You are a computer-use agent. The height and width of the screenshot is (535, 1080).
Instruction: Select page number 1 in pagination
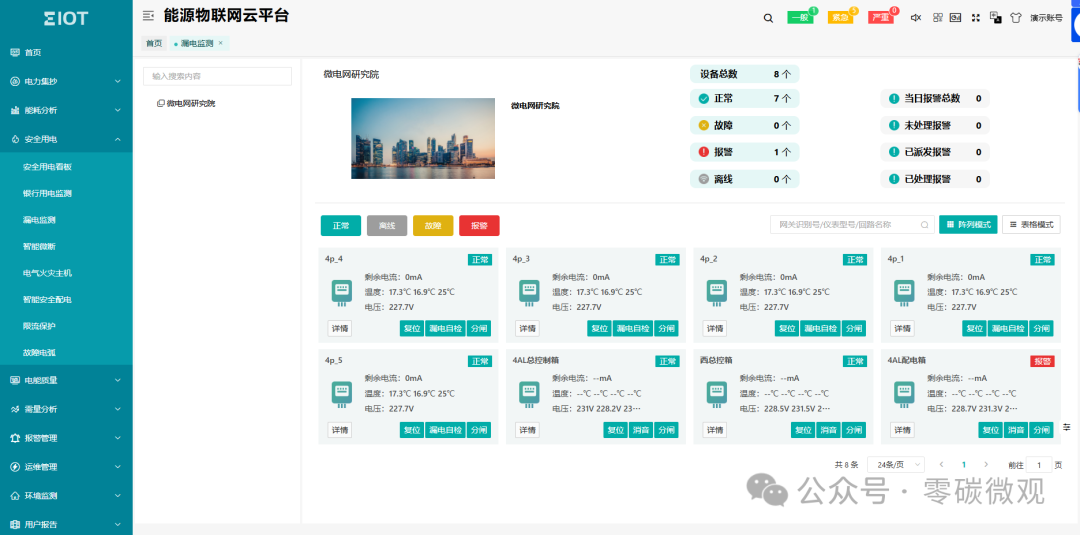(x=964, y=465)
